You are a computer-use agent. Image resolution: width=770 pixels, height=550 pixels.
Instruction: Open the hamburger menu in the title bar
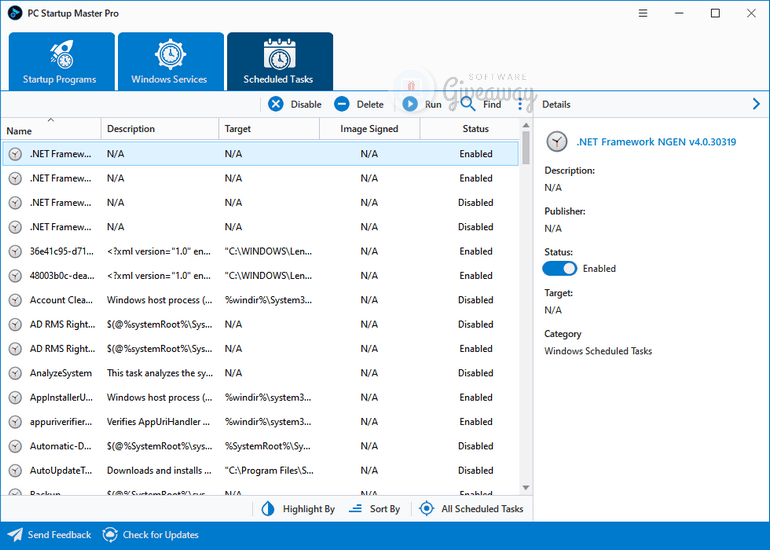point(643,13)
